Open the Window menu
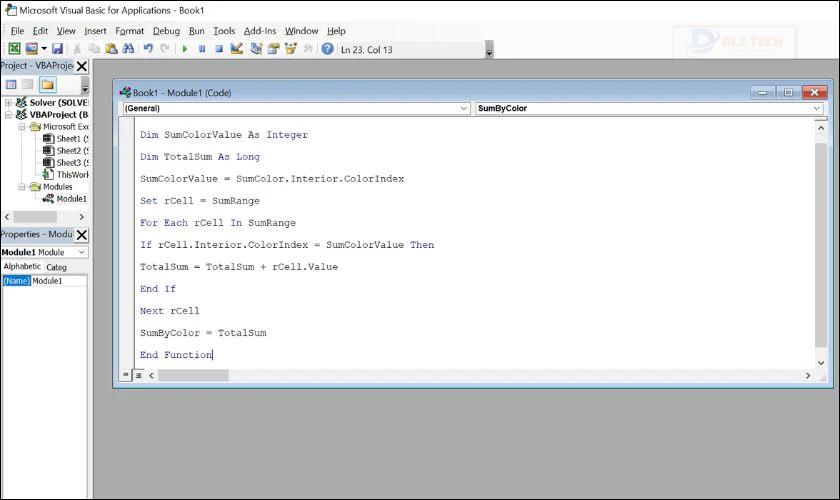Screen dimensions: 840x500 [x=301, y=31]
